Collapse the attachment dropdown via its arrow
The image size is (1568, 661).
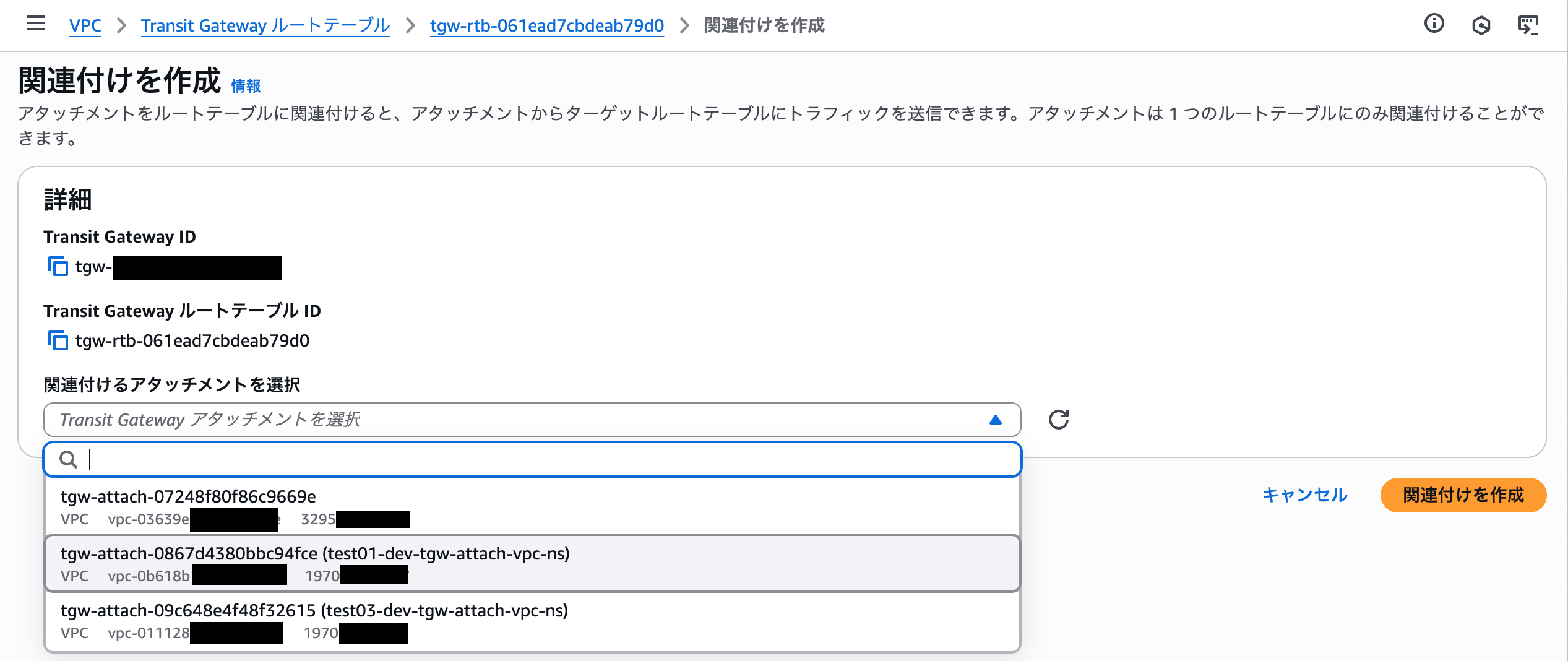click(x=996, y=420)
